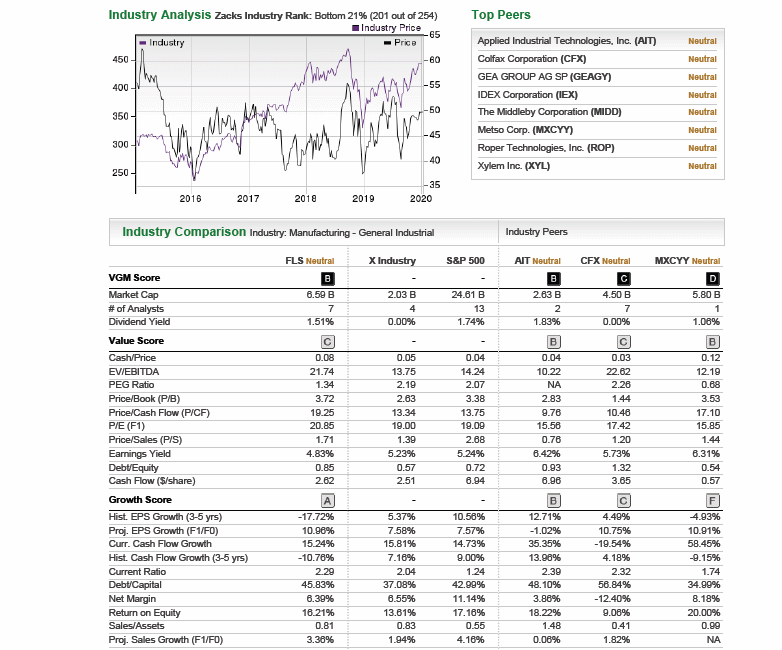Click Proj. Sales Growth (F1/F0) label
This screenshot has width=782, height=650.
[x=166, y=639]
